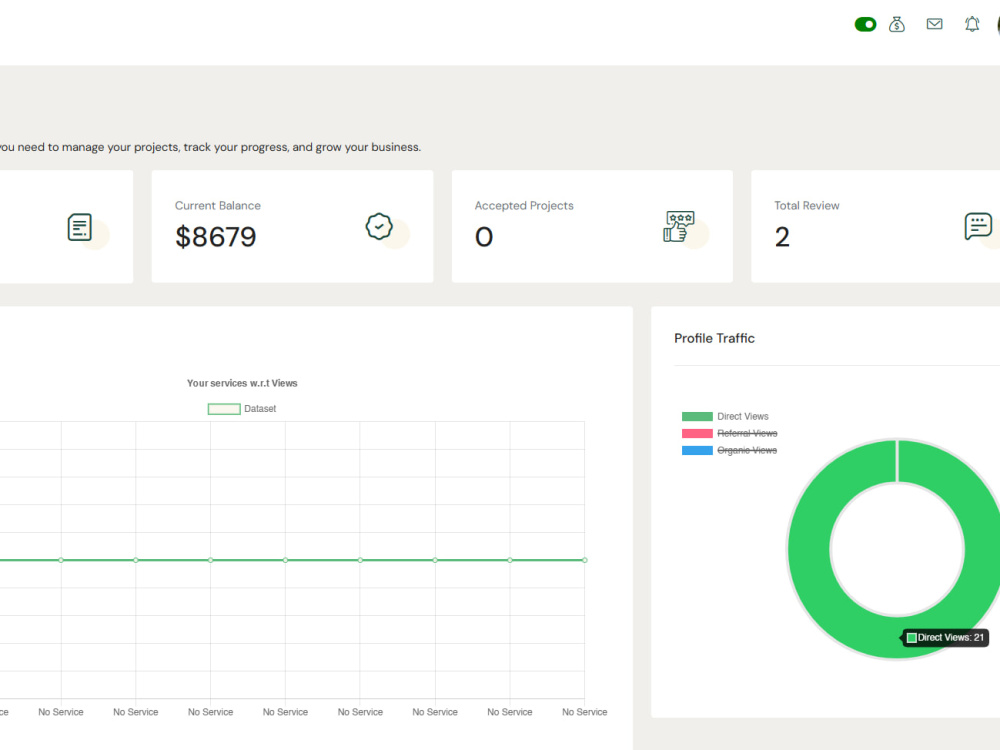Open the notification bell icon
Screen dimensions: 1000x750
[x=972, y=24]
